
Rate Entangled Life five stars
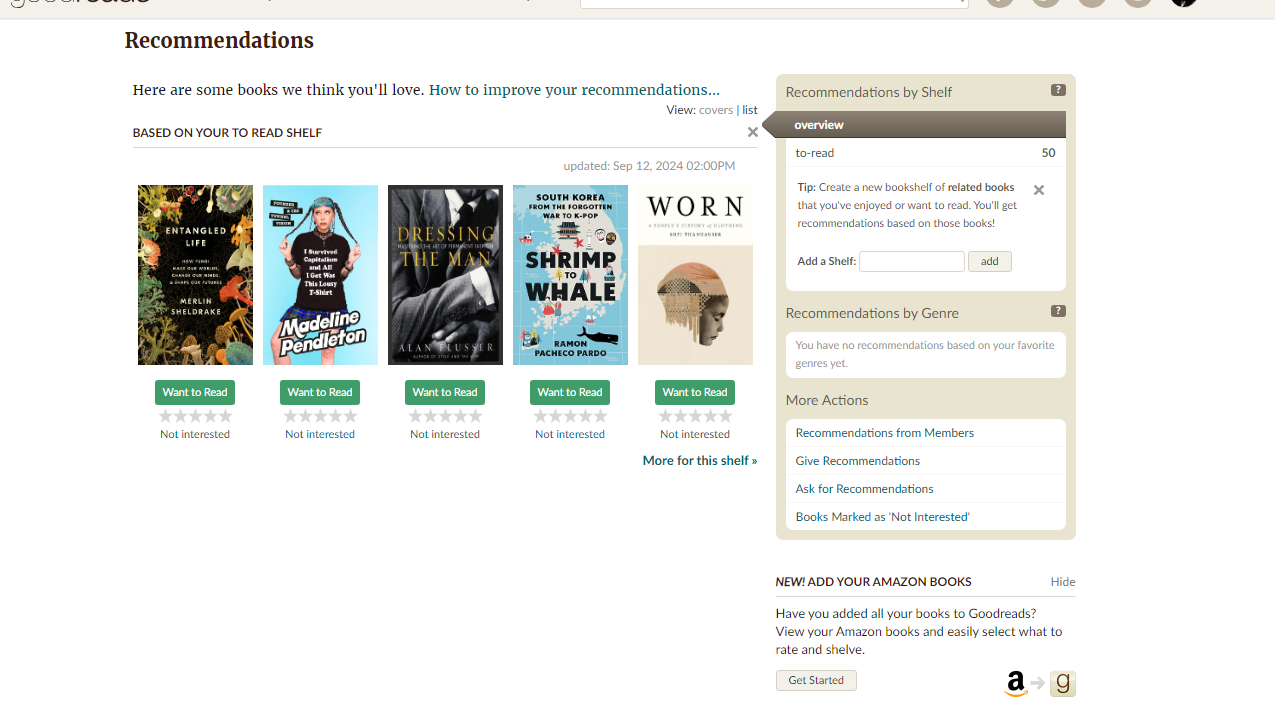click(x=225, y=416)
